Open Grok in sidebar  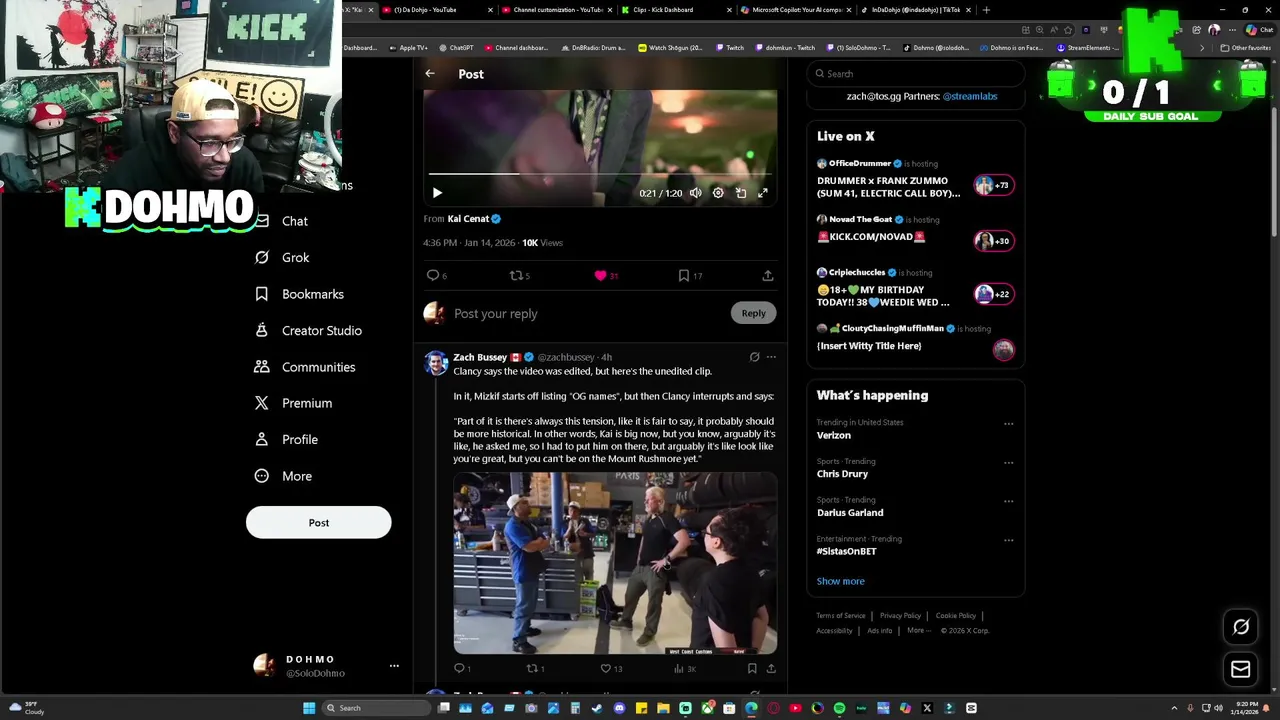[283, 257]
